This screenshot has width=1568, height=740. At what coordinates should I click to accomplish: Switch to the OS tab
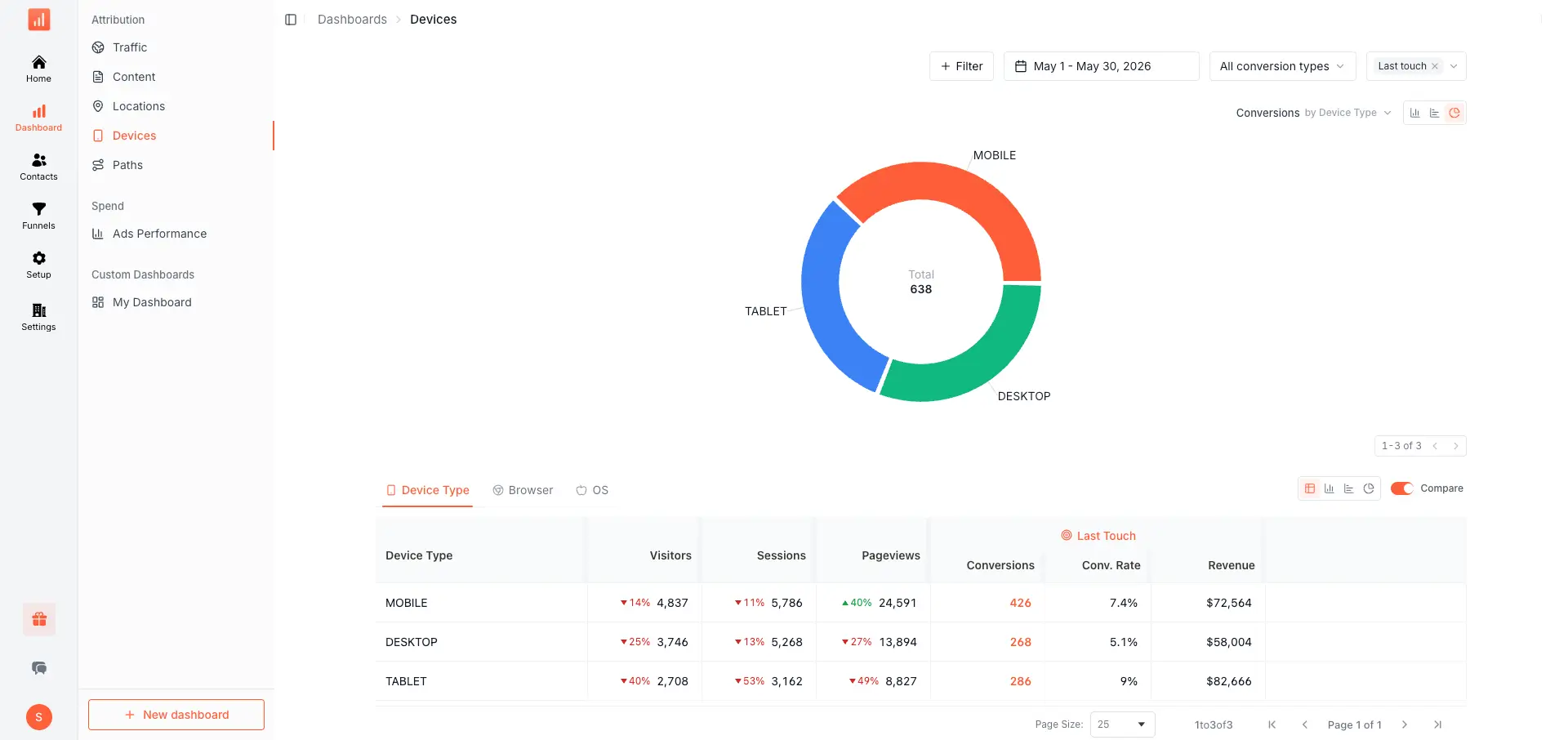pos(592,490)
